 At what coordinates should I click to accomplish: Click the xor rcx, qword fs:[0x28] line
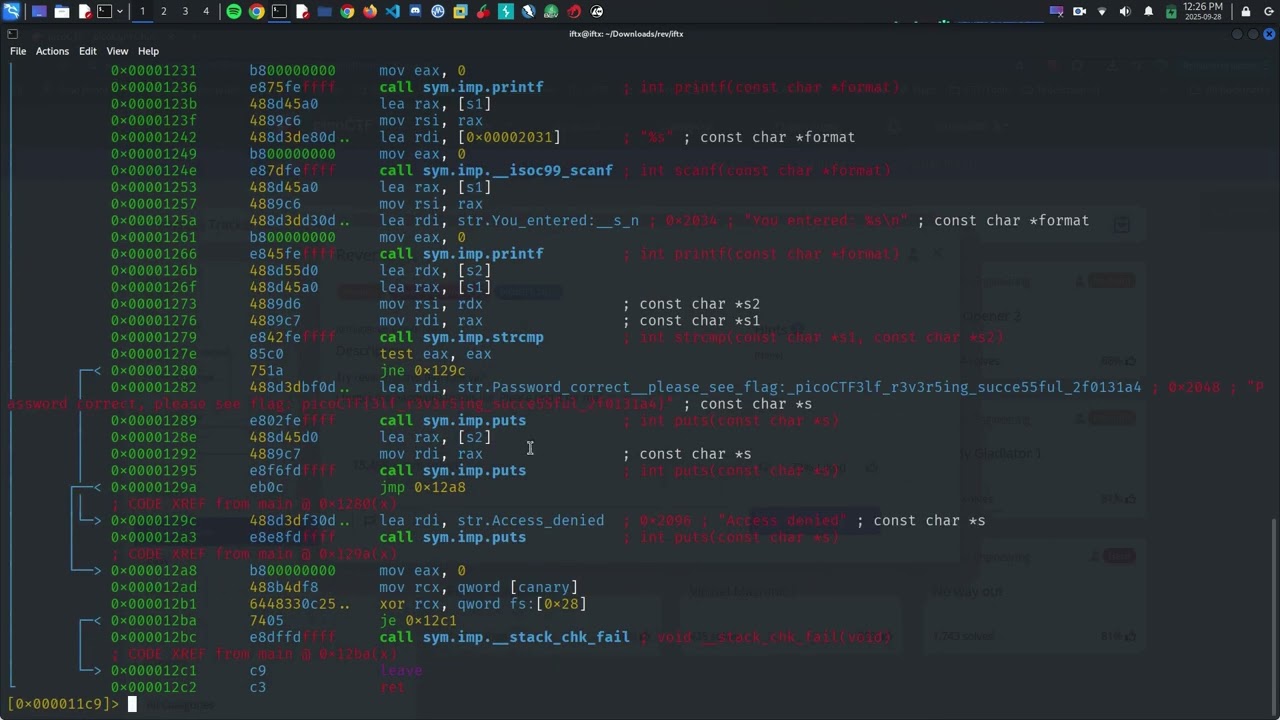coord(483,604)
